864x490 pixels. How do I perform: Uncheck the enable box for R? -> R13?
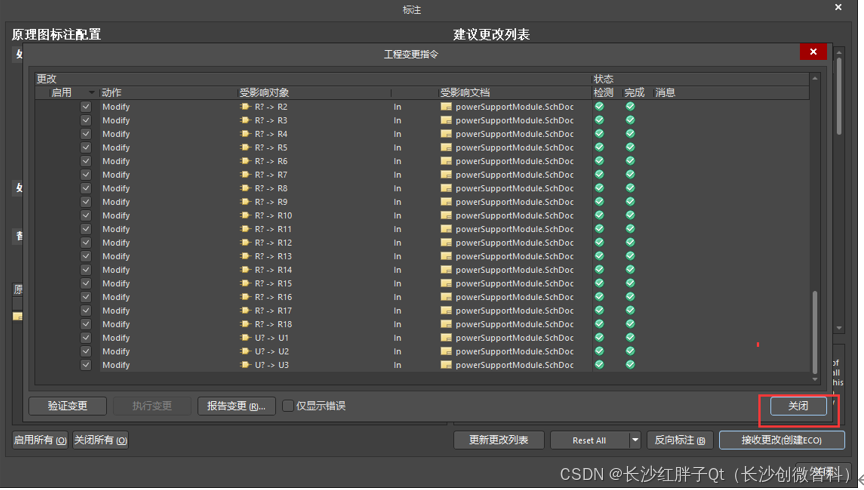click(x=85, y=256)
